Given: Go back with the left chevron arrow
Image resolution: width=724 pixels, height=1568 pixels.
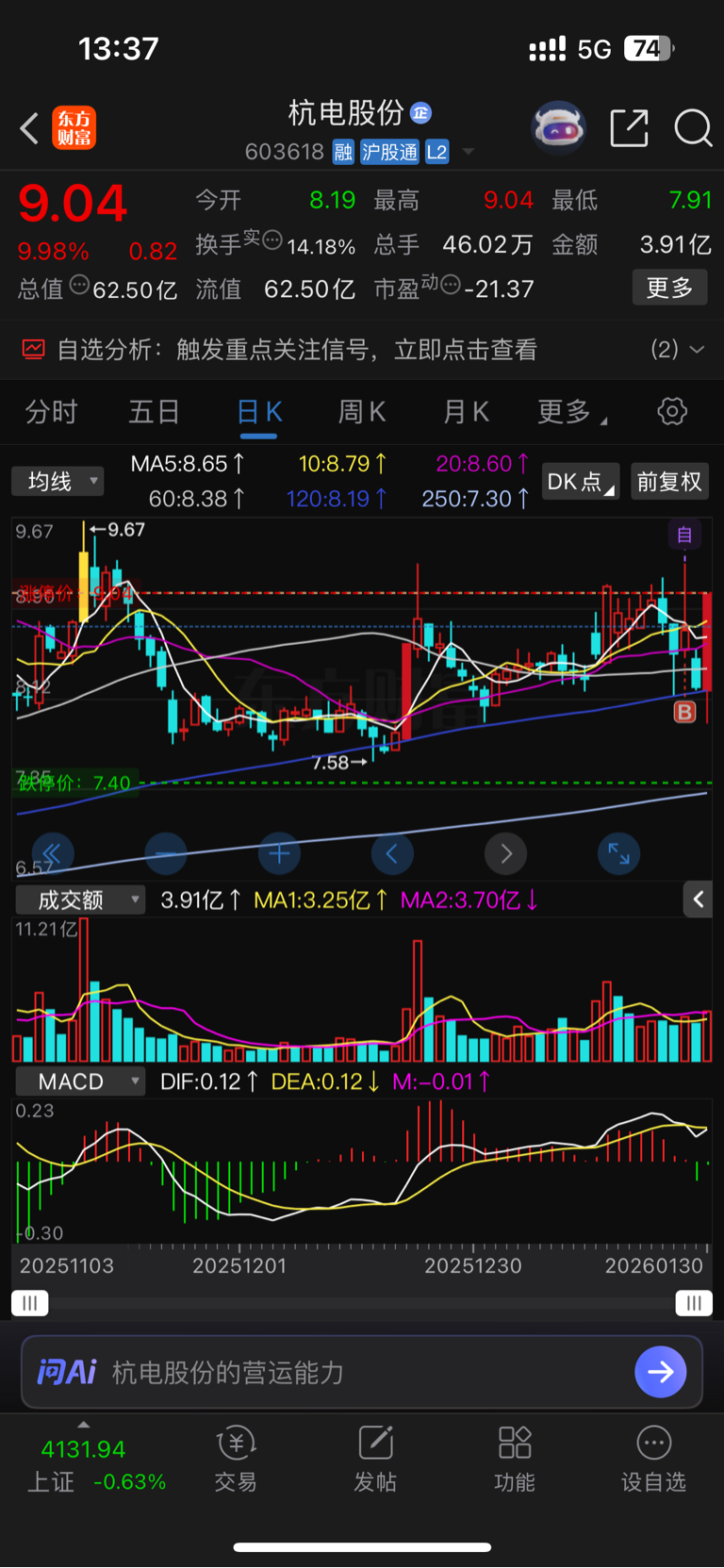Looking at the screenshot, I should [29, 128].
